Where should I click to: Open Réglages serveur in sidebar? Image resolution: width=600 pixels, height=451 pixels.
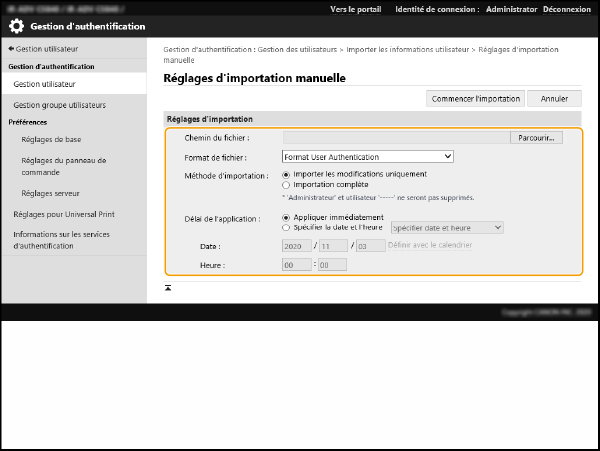(x=50, y=193)
